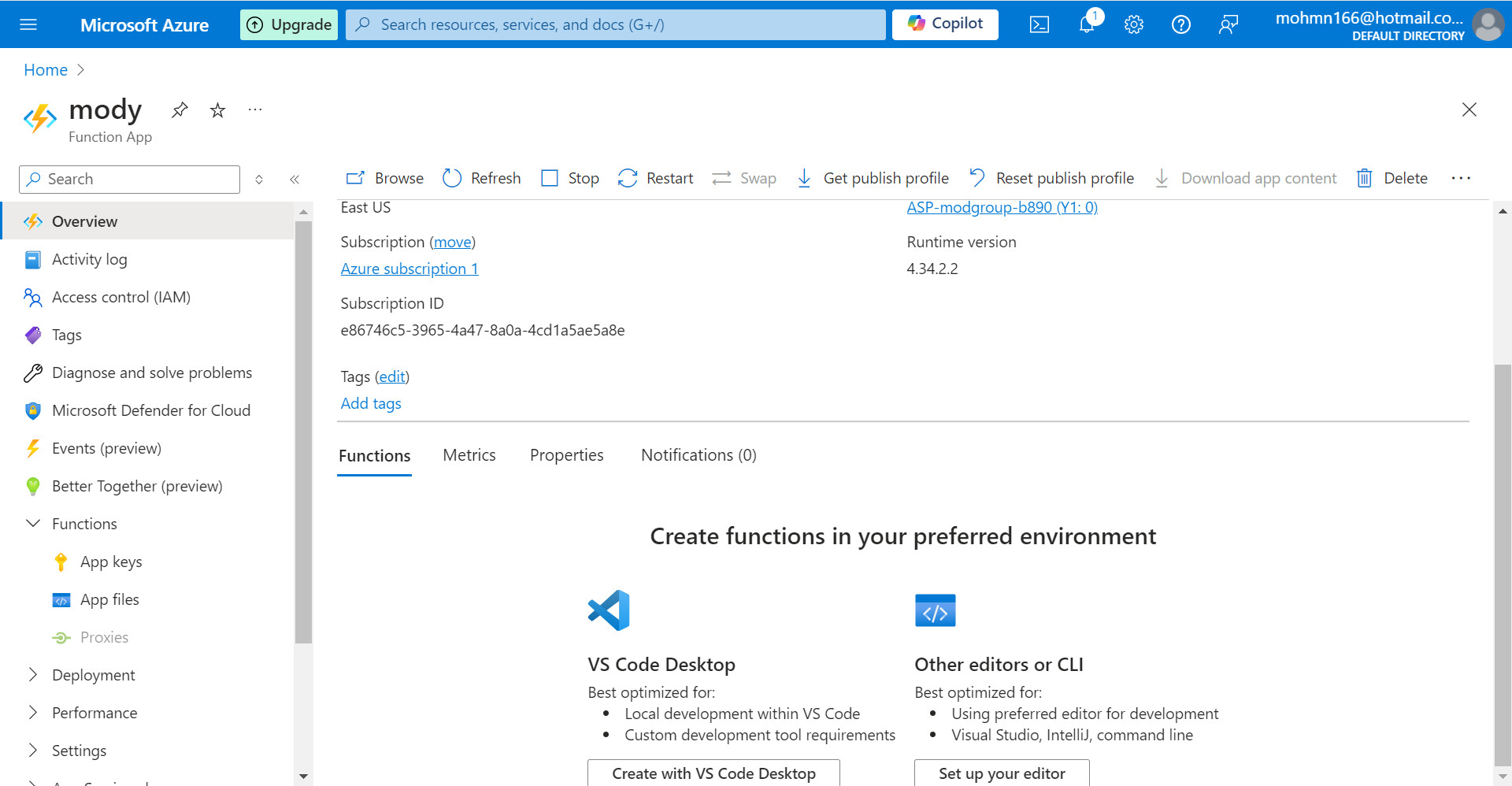Screen dimensions: 1512x786
Task: Click the Swap toolbar command
Action: click(x=744, y=178)
